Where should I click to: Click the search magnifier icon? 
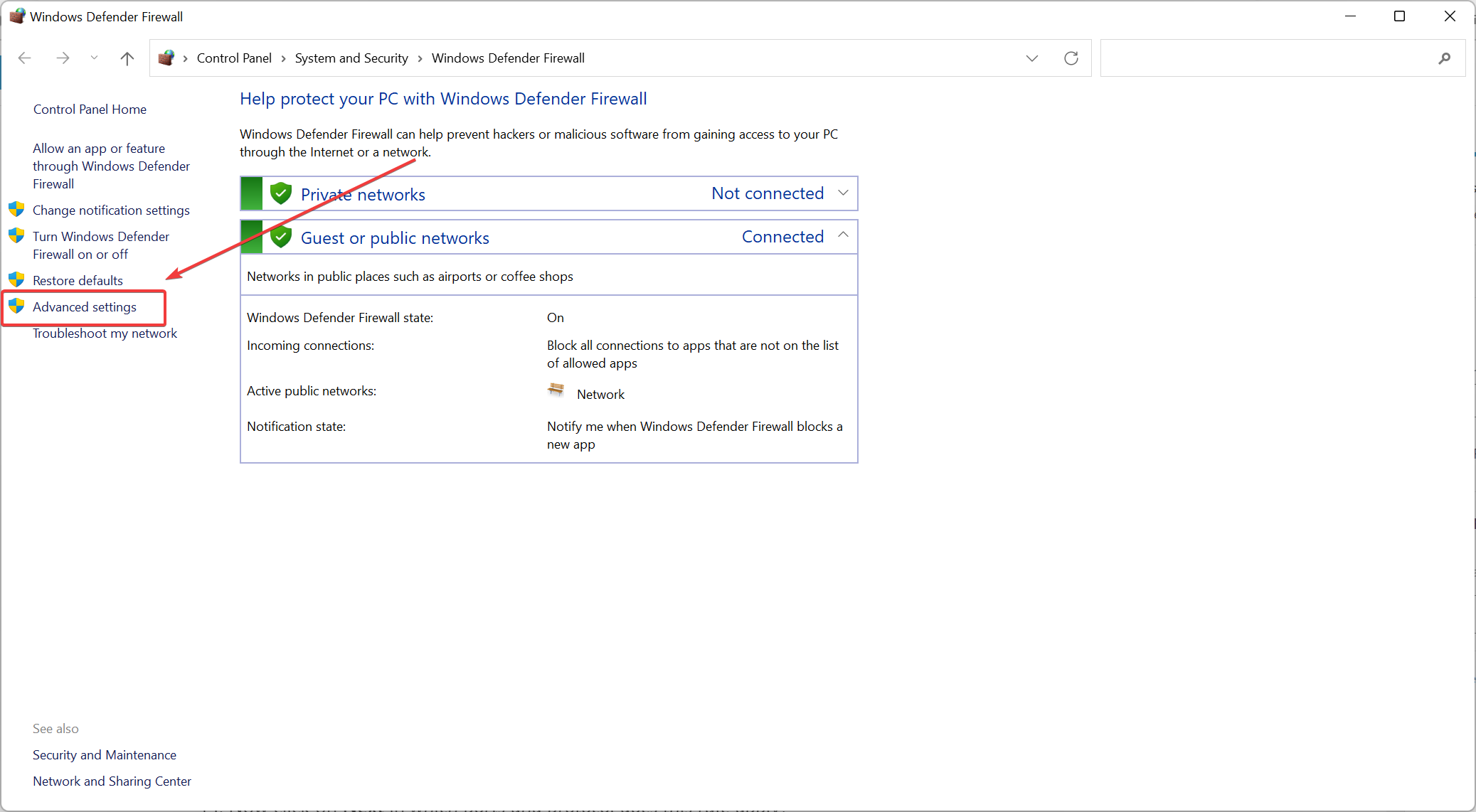click(x=1444, y=58)
